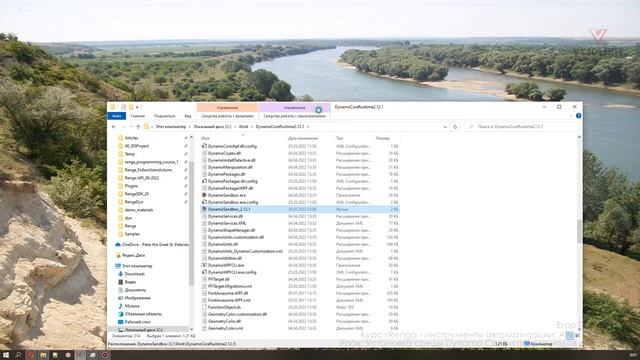Screen dimensions: 640x360
Task: Select GeometryColor.xml file name
Action: point(225,328)
